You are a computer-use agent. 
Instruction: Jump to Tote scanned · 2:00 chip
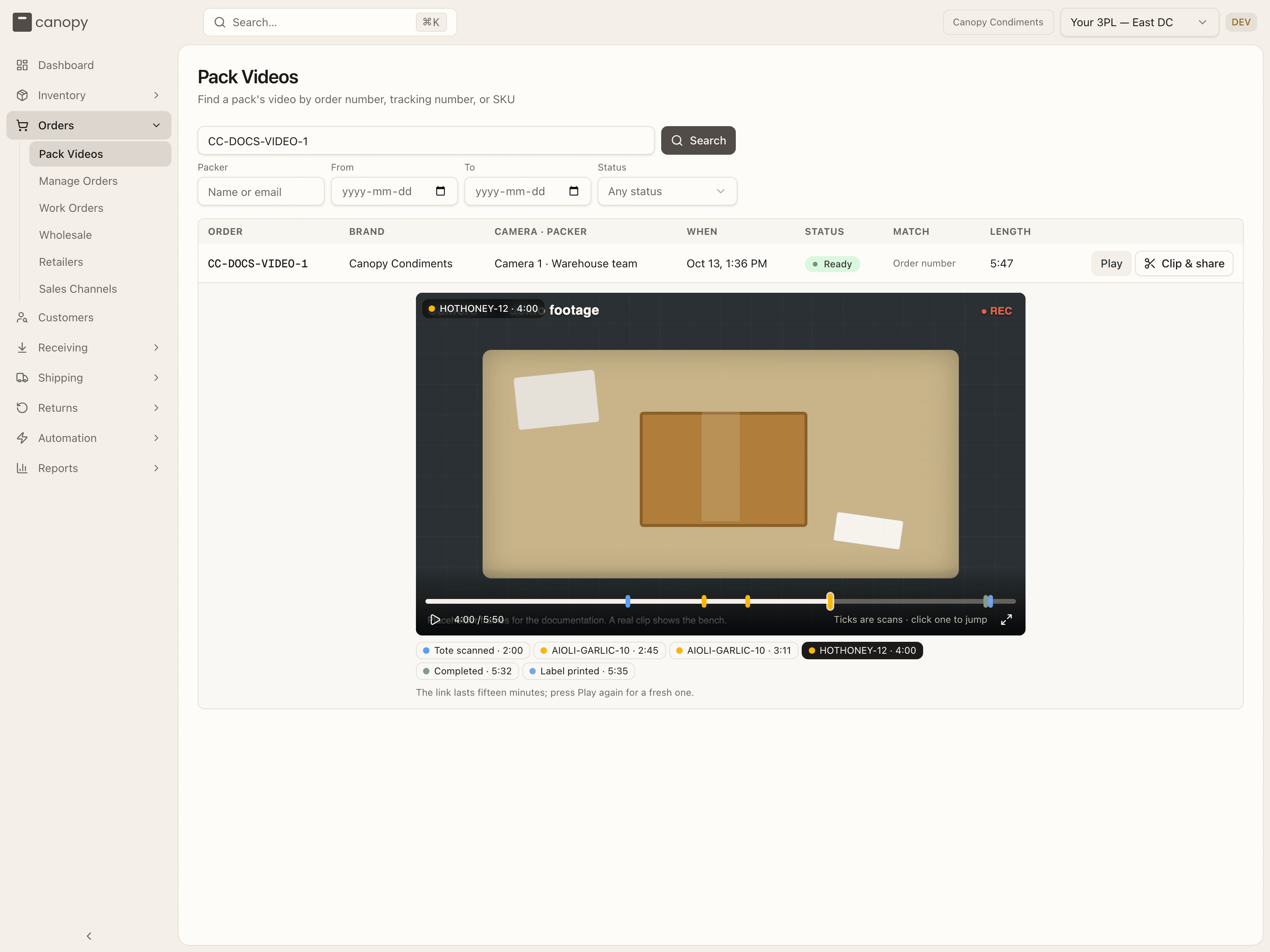[473, 650]
